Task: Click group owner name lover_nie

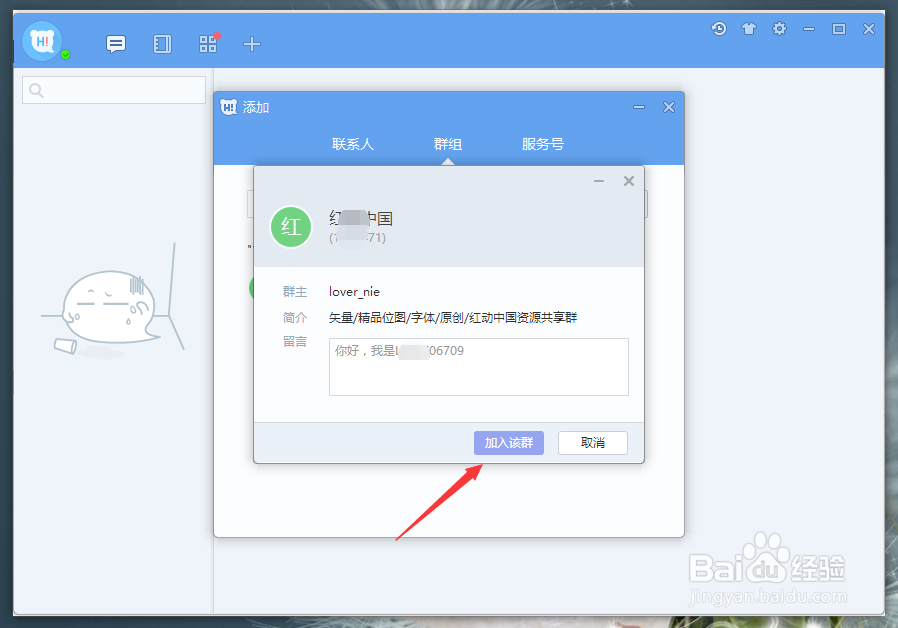Action: click(x=356, y=291)
